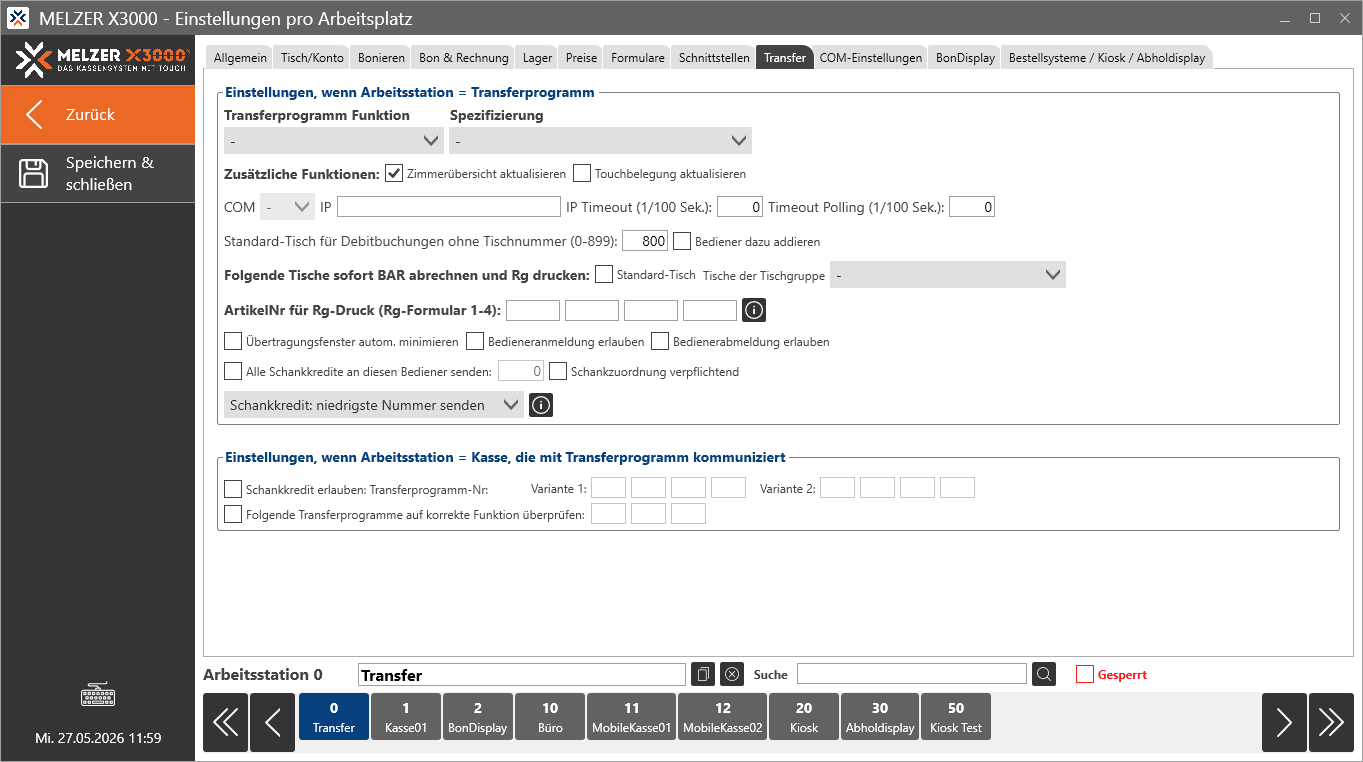The height and width of the screenshot is (762, 1363).
Task: Open the Bon & Rechnung tab
Action: (x=464, y=58)
